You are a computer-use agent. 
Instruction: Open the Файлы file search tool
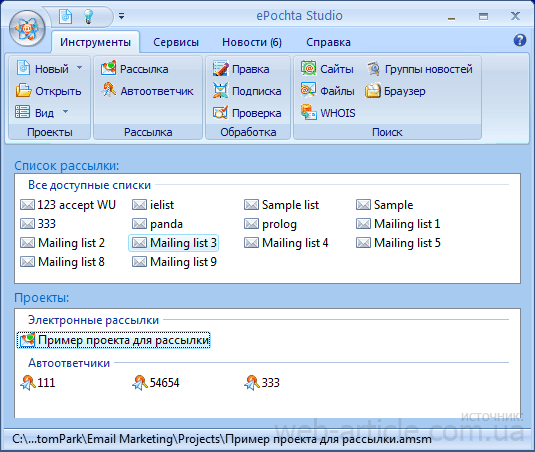coord(328,91)
